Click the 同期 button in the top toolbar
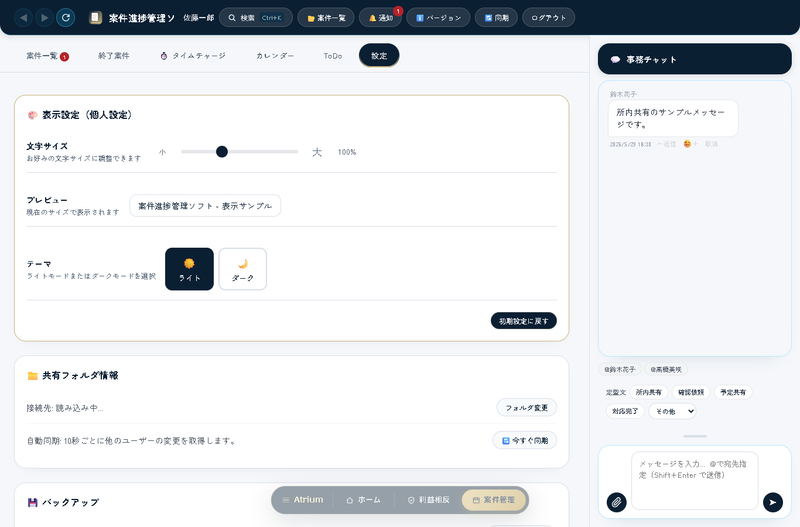This screenshot has height=527, width=800. pos(496,18)
